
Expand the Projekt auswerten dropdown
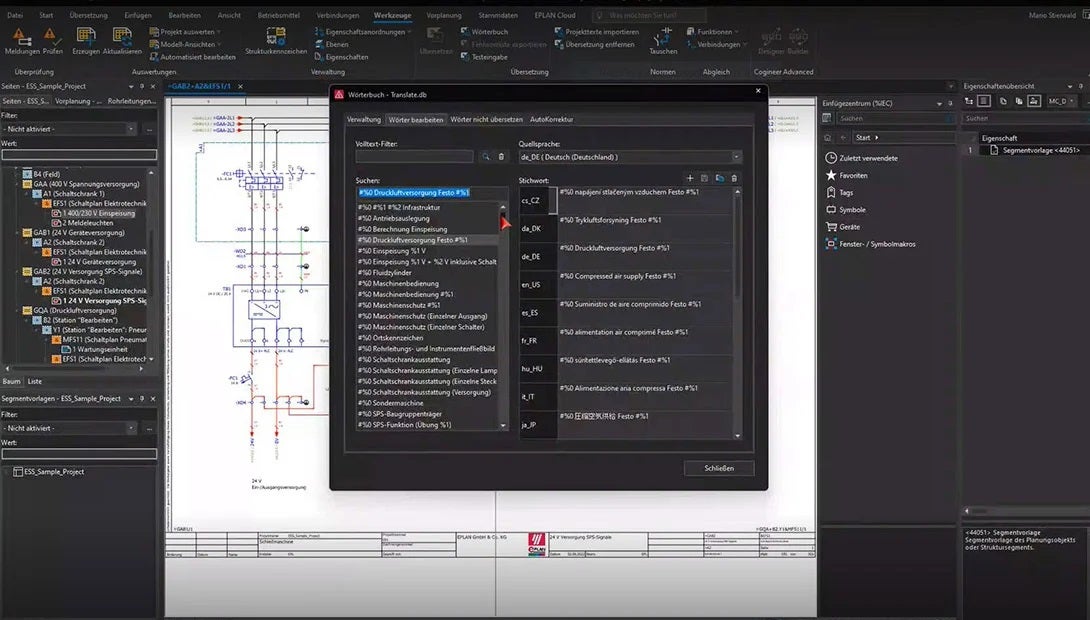point(219,31)
